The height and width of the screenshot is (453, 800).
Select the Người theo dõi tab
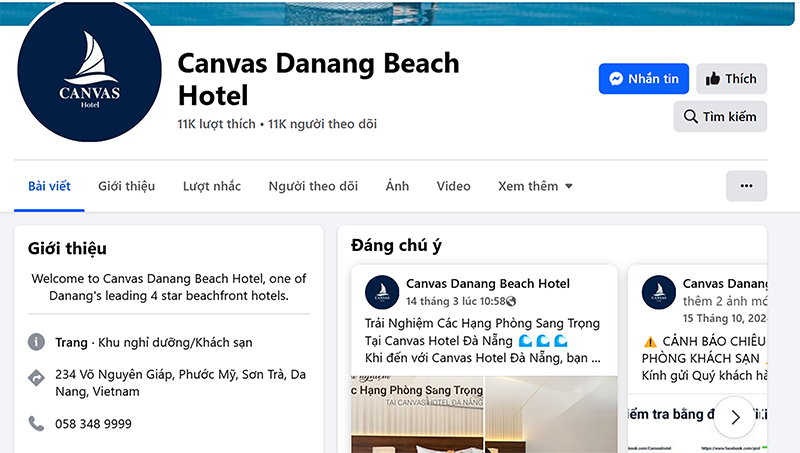313,186
